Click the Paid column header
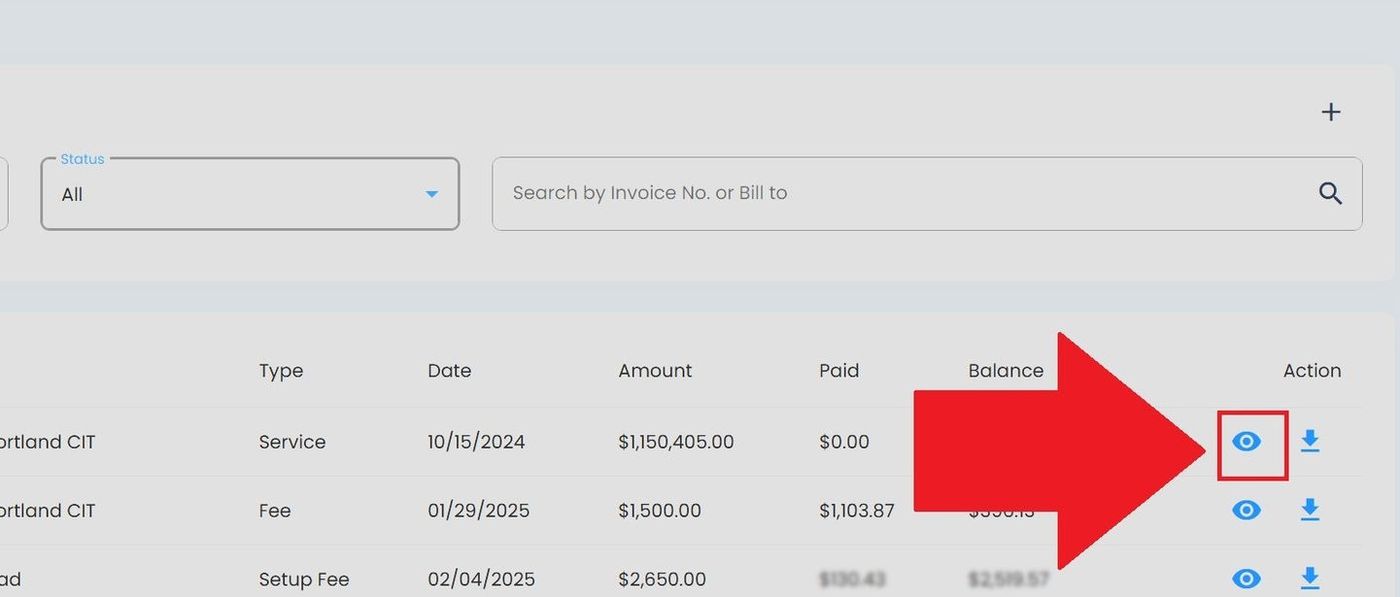 coord(839,371)
